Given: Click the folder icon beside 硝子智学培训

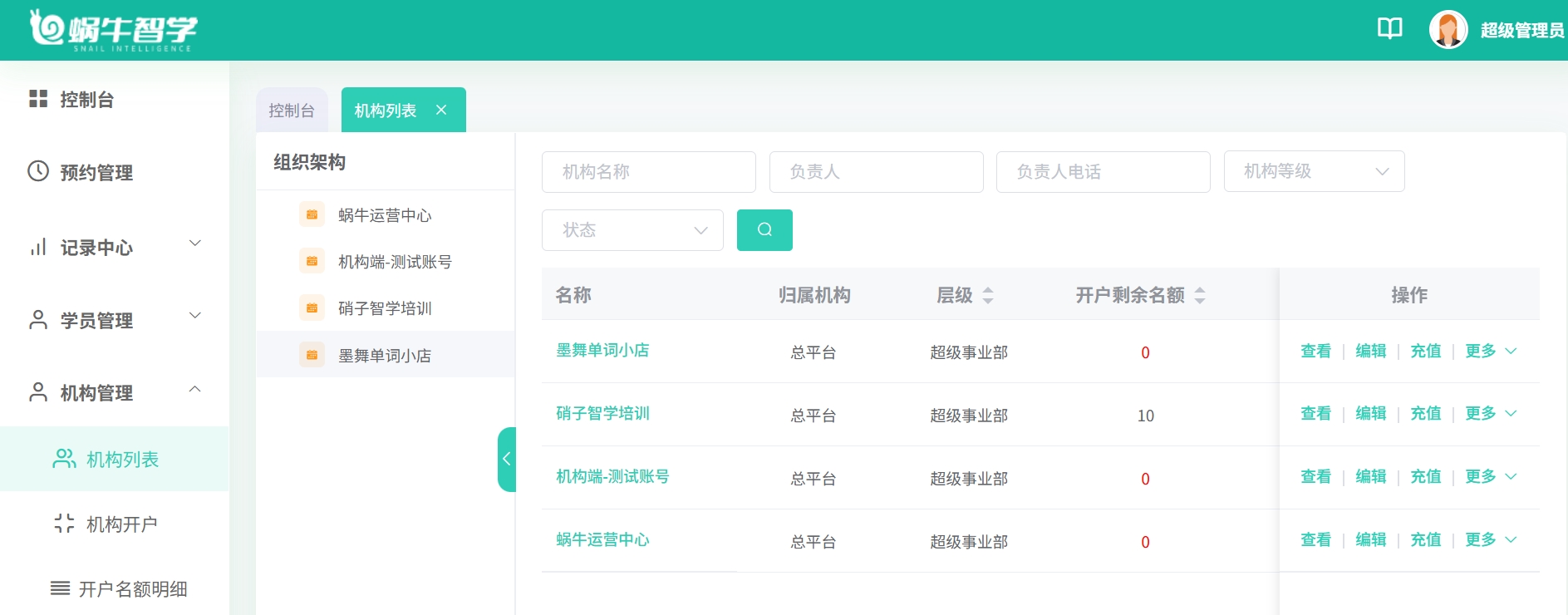Looking at the screenshot, I should coord(312,307).
